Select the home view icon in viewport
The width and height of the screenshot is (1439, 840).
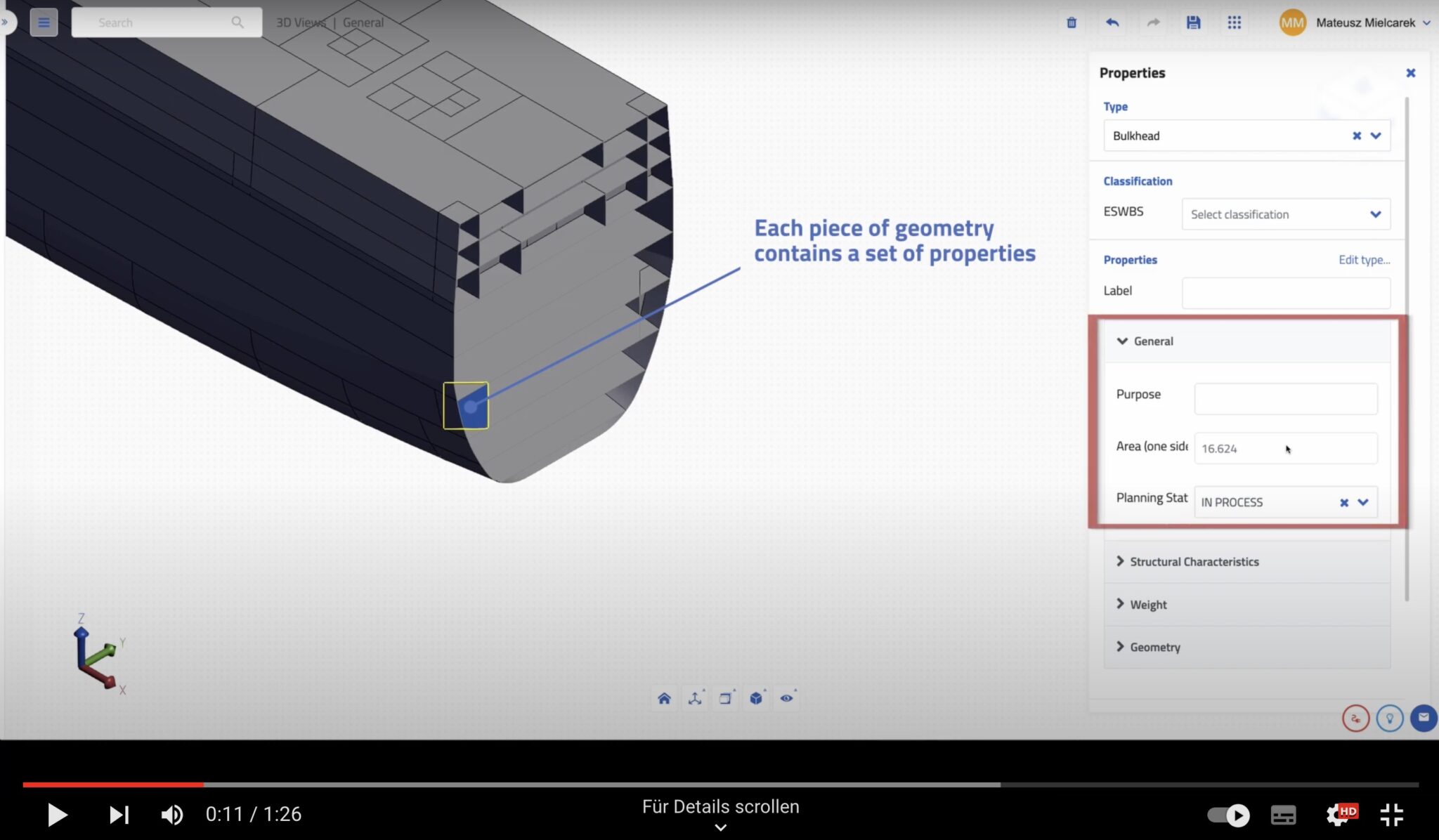tap(664, 697)
